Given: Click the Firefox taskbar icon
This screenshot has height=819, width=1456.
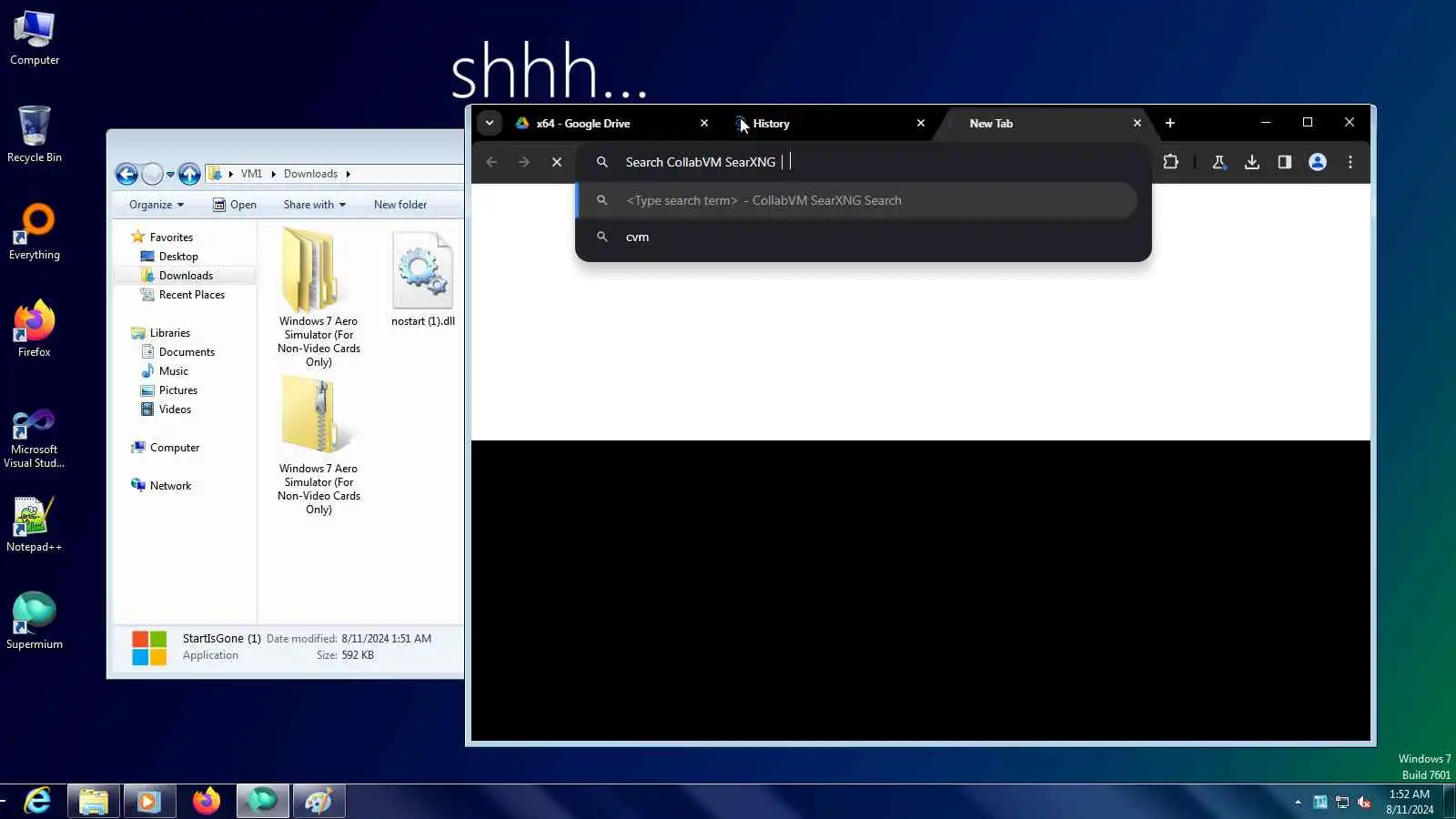Looking at the screenshot, I should tap(207, 801).
